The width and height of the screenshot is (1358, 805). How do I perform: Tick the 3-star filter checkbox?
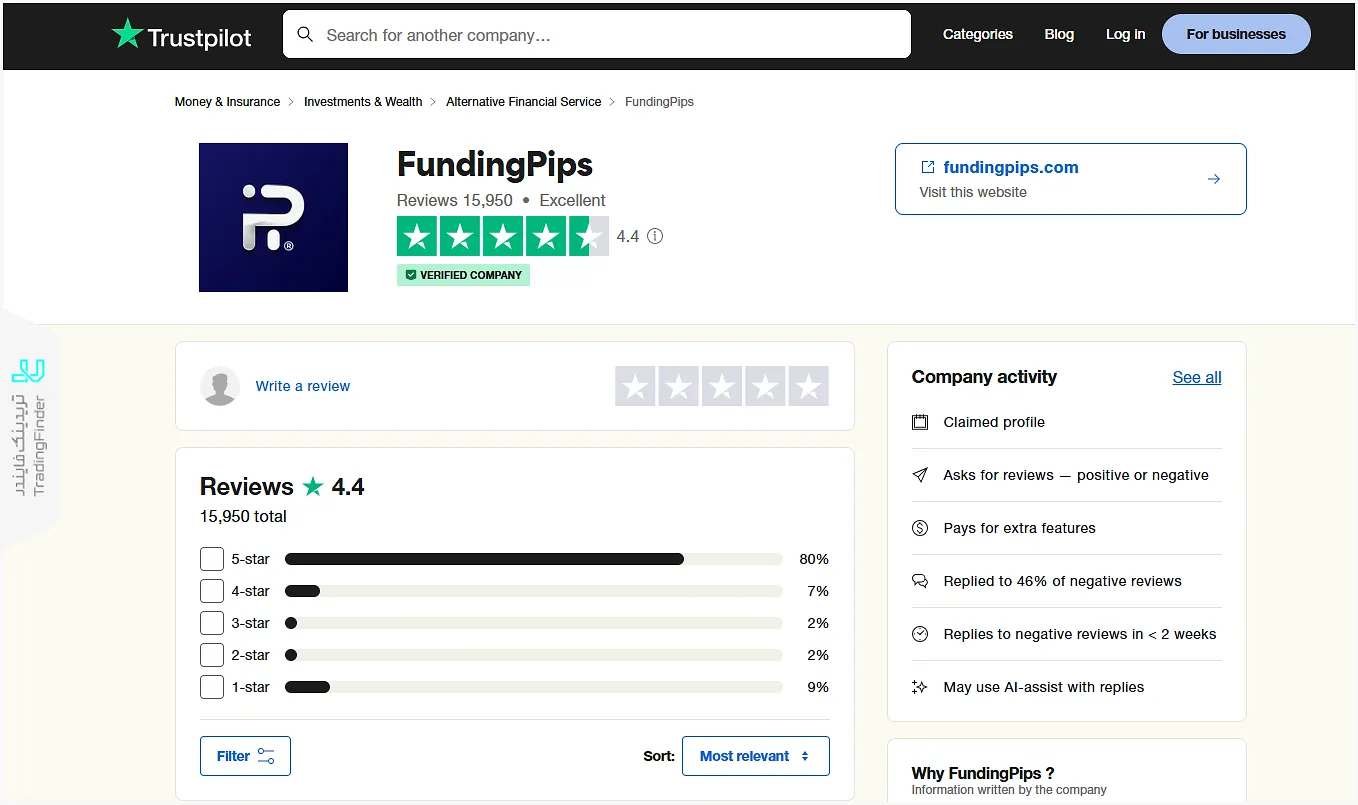[212, 623]
